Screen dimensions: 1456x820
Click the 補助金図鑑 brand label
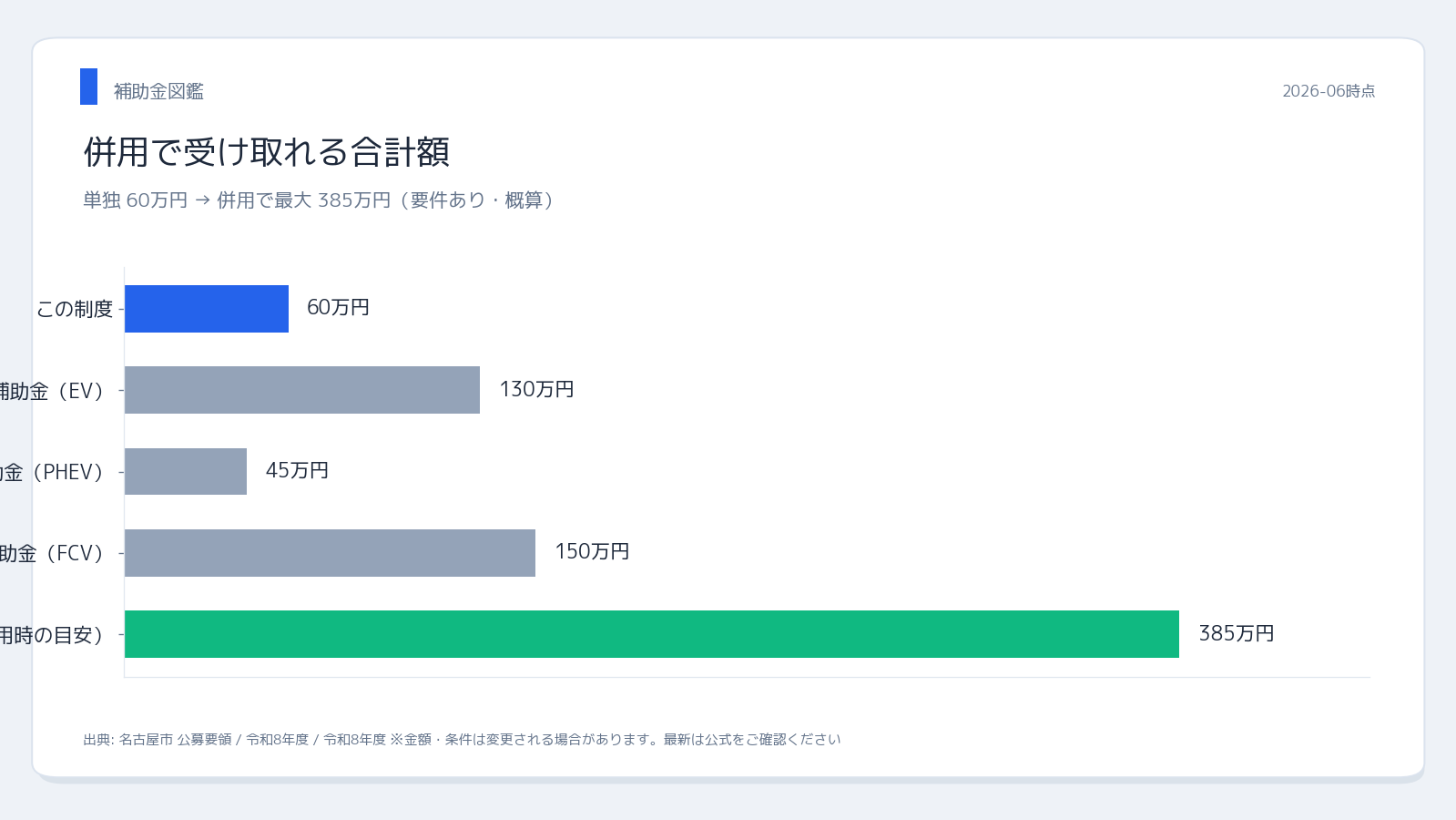coord(158,91)
